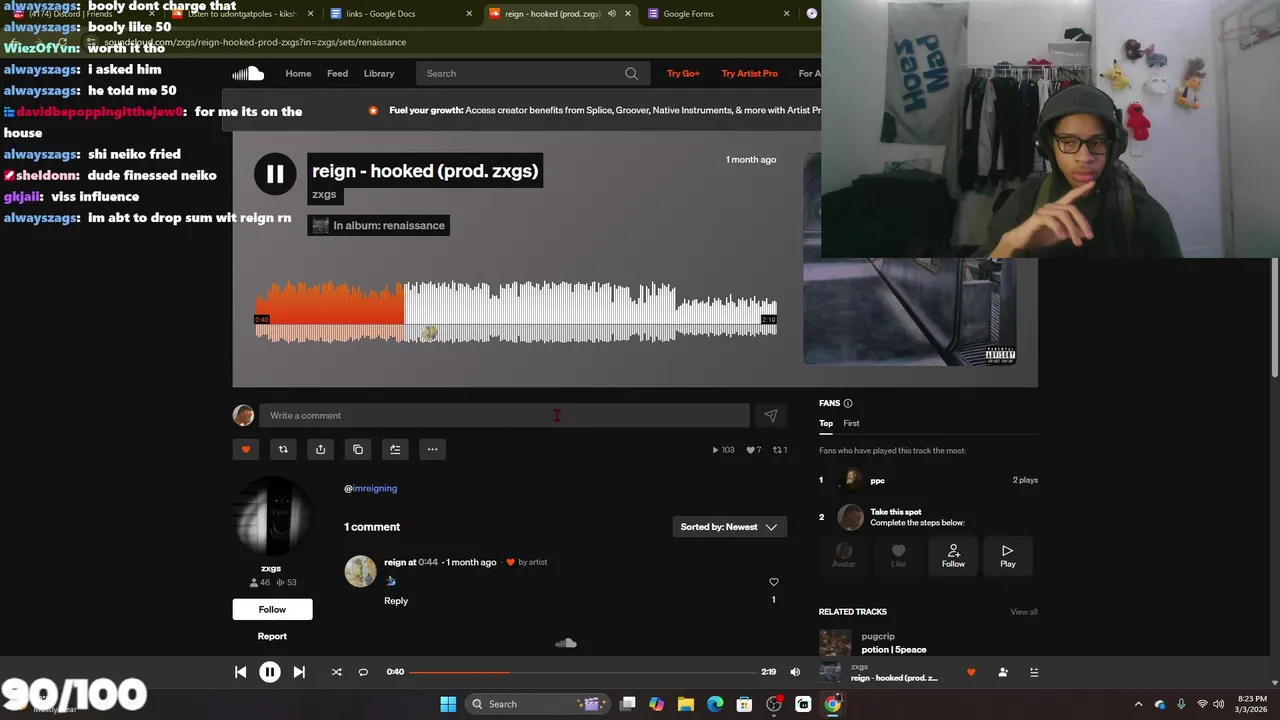Click the system tray microphone icon
Screen dimensions: 1280x720
pos(1181,704)
